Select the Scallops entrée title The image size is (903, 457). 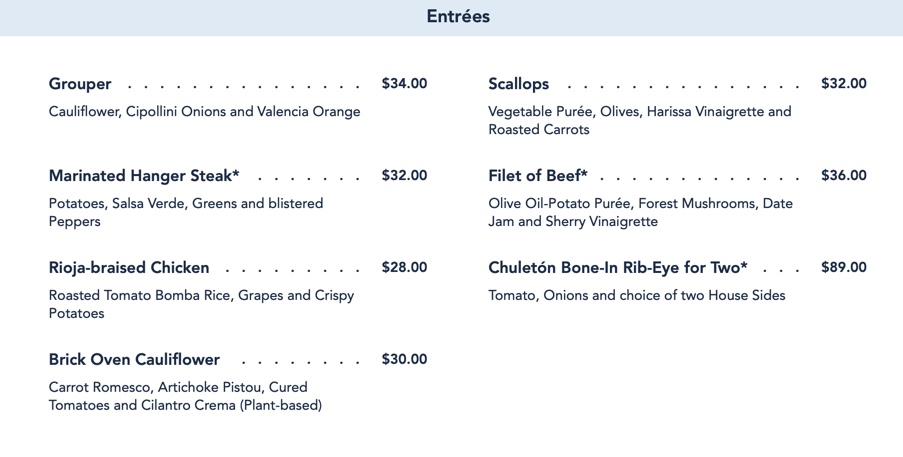tap(518, 84)
